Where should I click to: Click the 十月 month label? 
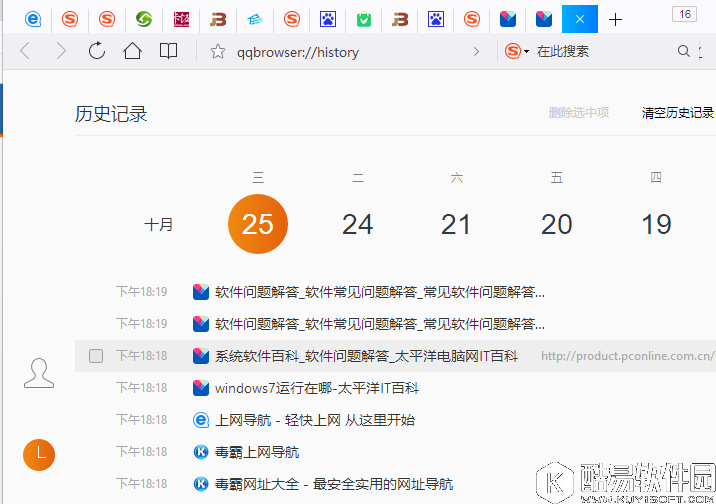click(158, 224)
